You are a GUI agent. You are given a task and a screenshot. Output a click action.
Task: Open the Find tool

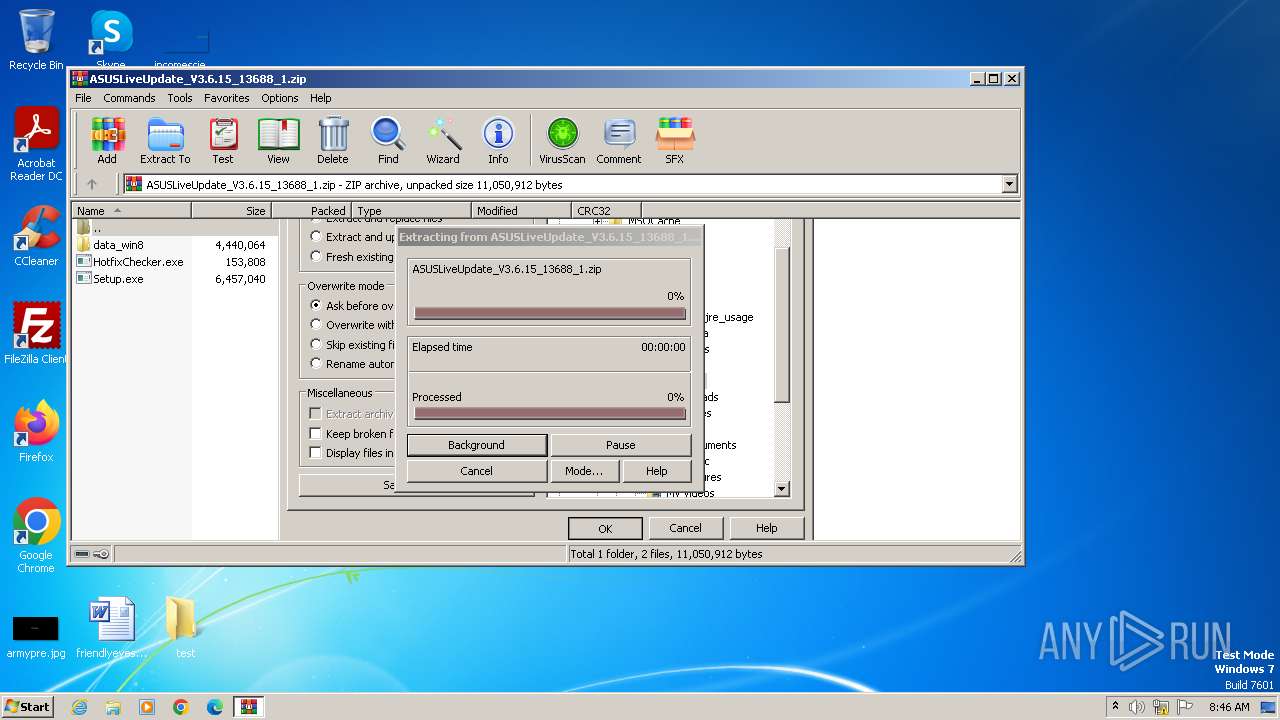click(388, 141)
